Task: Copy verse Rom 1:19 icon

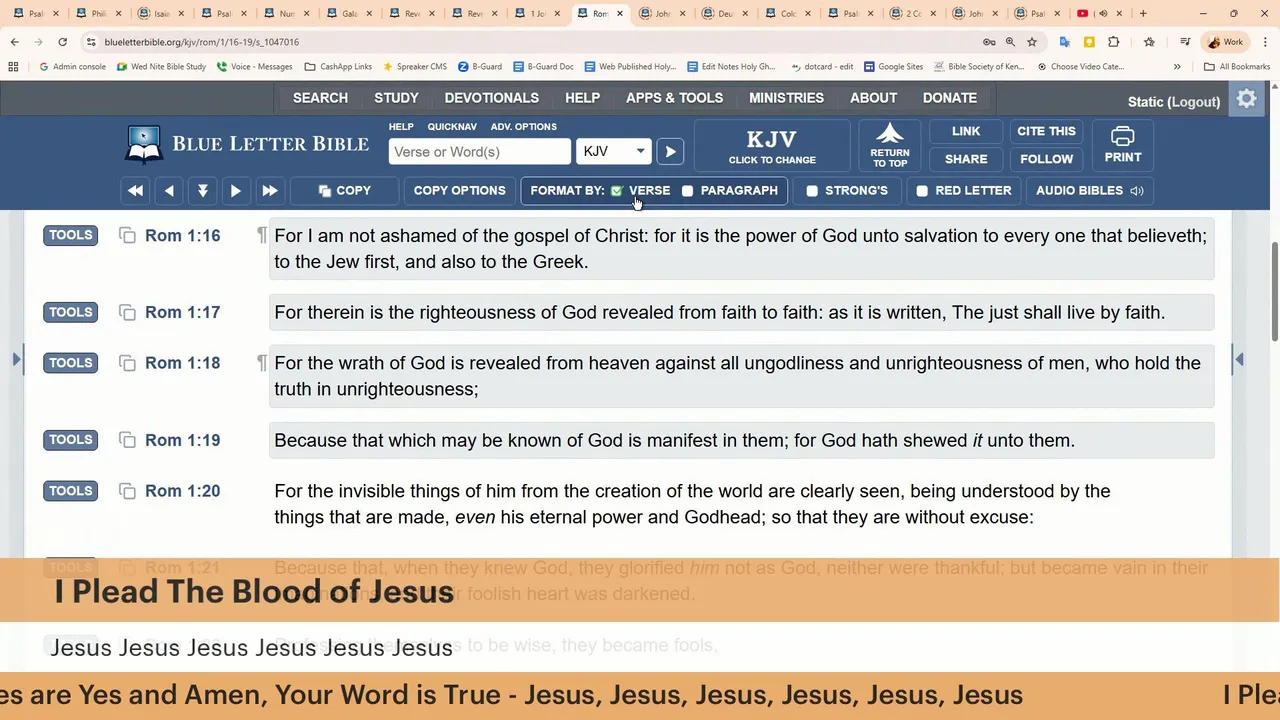Action: click(127, 440)
